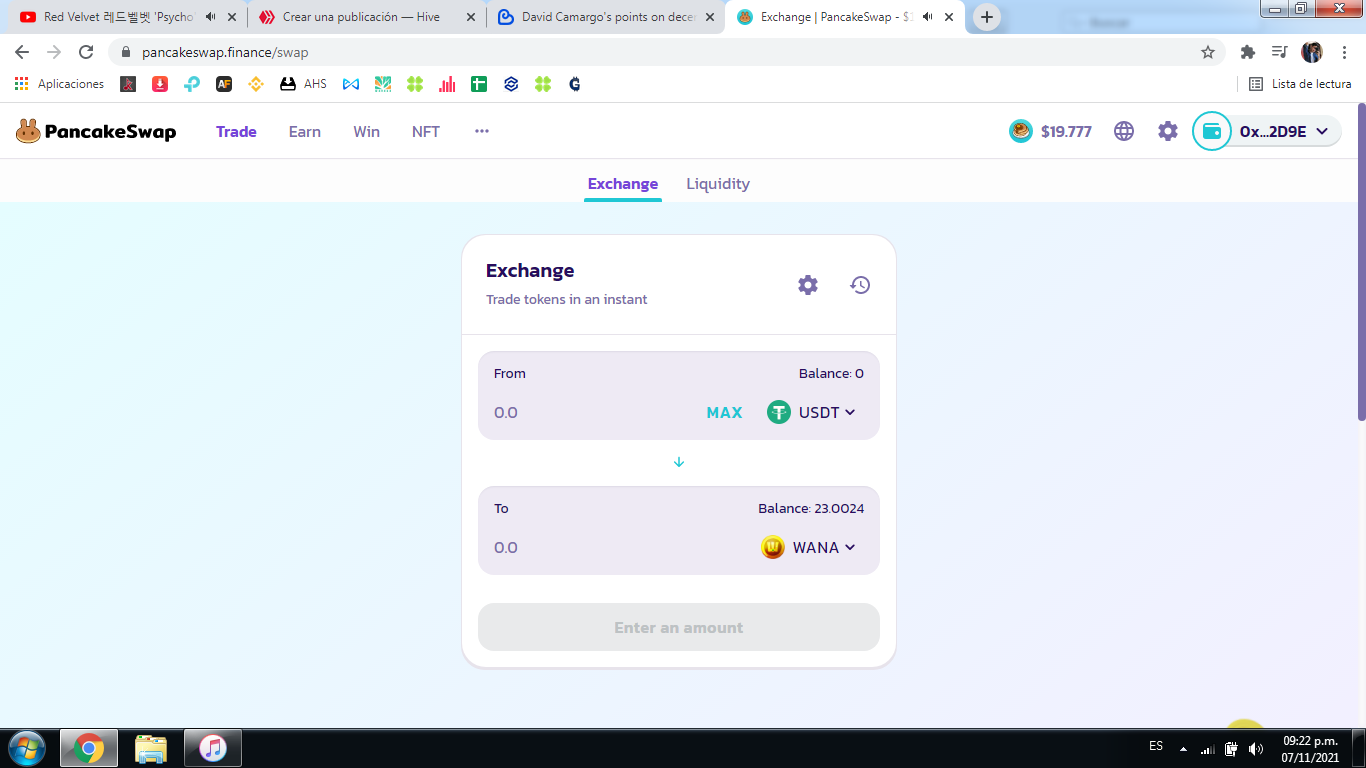Go back in the browser

tap(22, 52)
